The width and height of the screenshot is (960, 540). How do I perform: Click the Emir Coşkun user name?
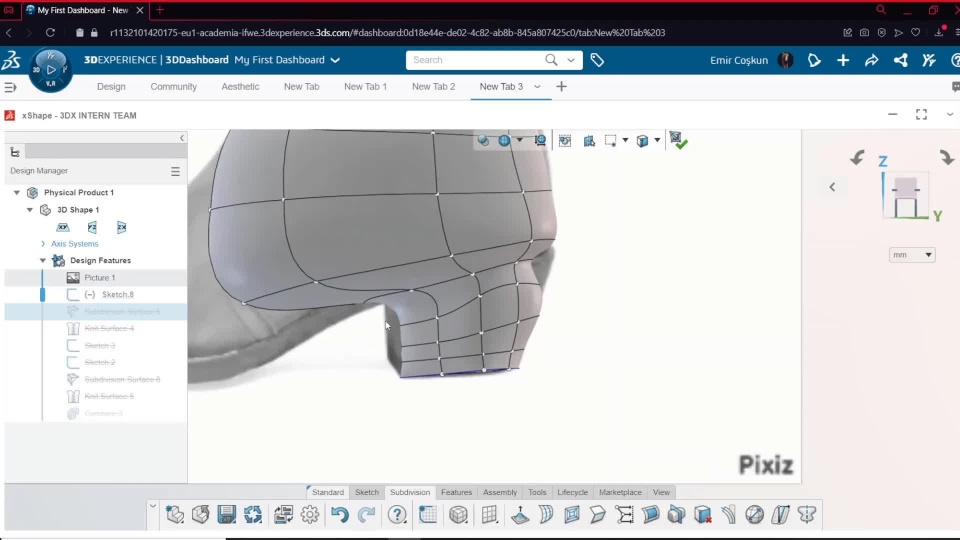click(x=739, y=60)
